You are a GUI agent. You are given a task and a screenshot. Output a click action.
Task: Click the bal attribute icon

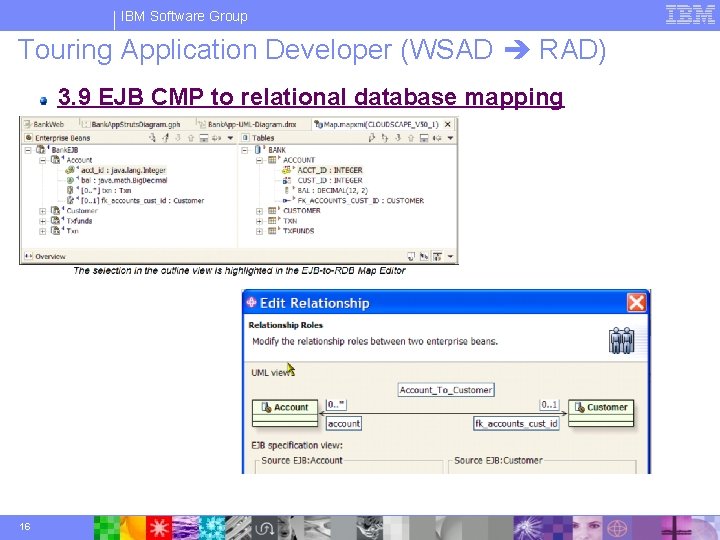70,180
